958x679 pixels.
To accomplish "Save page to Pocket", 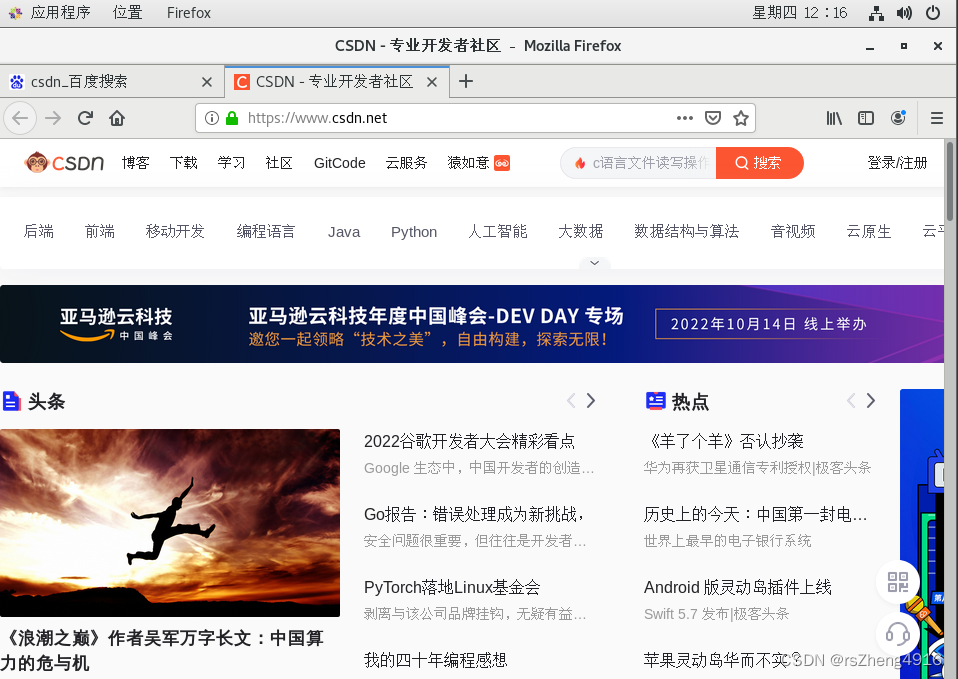I will click(x=713, y=118).
